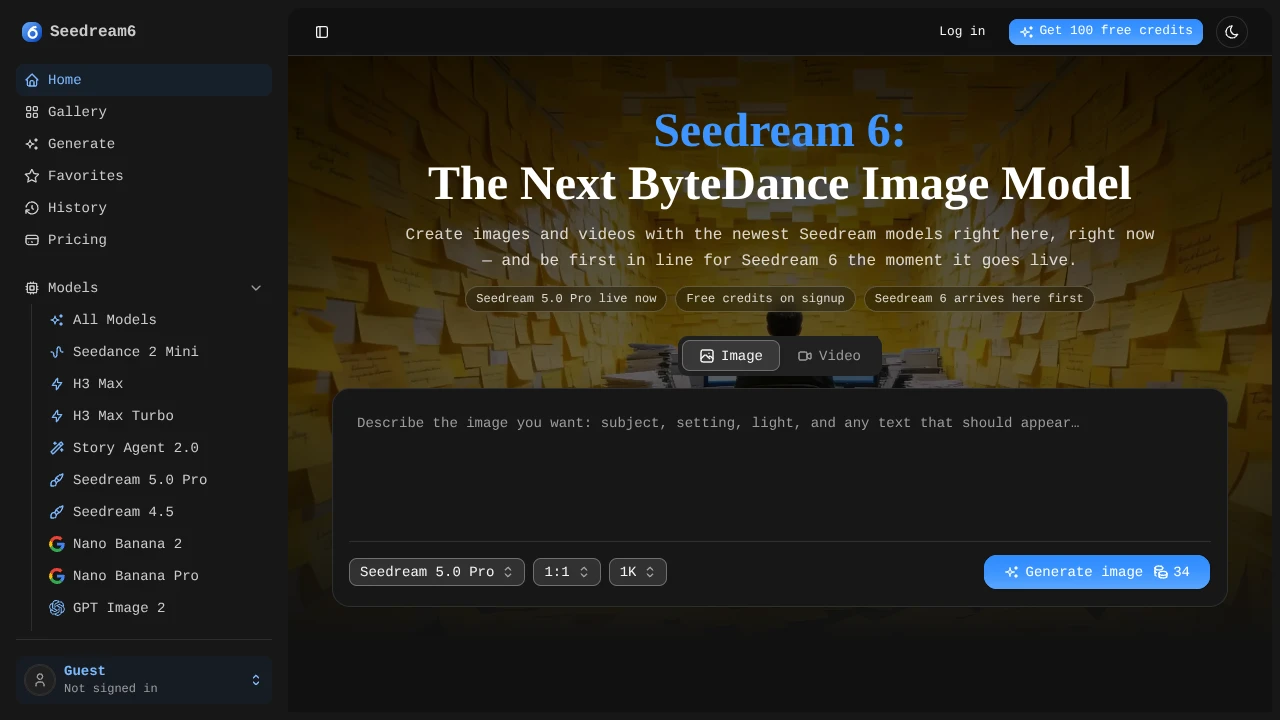1280x720 pixels.
Task: Collapse the sidebar with the panel icon
Action: tap(322, 32)
